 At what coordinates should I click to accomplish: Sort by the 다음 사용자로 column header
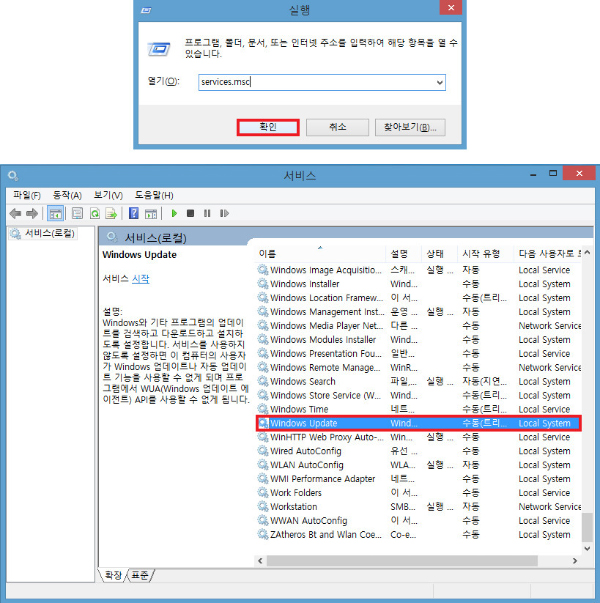click(548, 254)
